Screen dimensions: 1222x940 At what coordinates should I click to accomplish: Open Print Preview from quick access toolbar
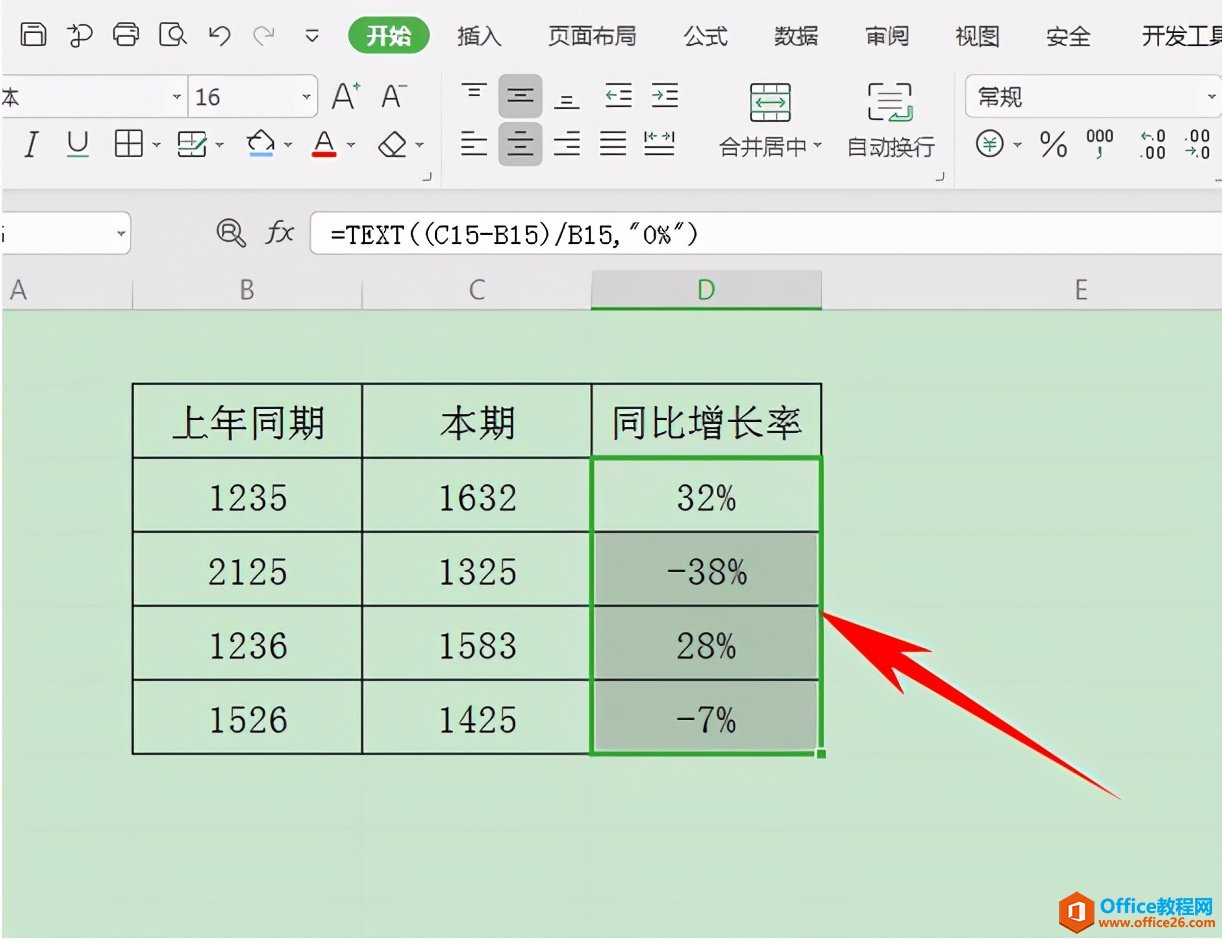tap(174, 35)
